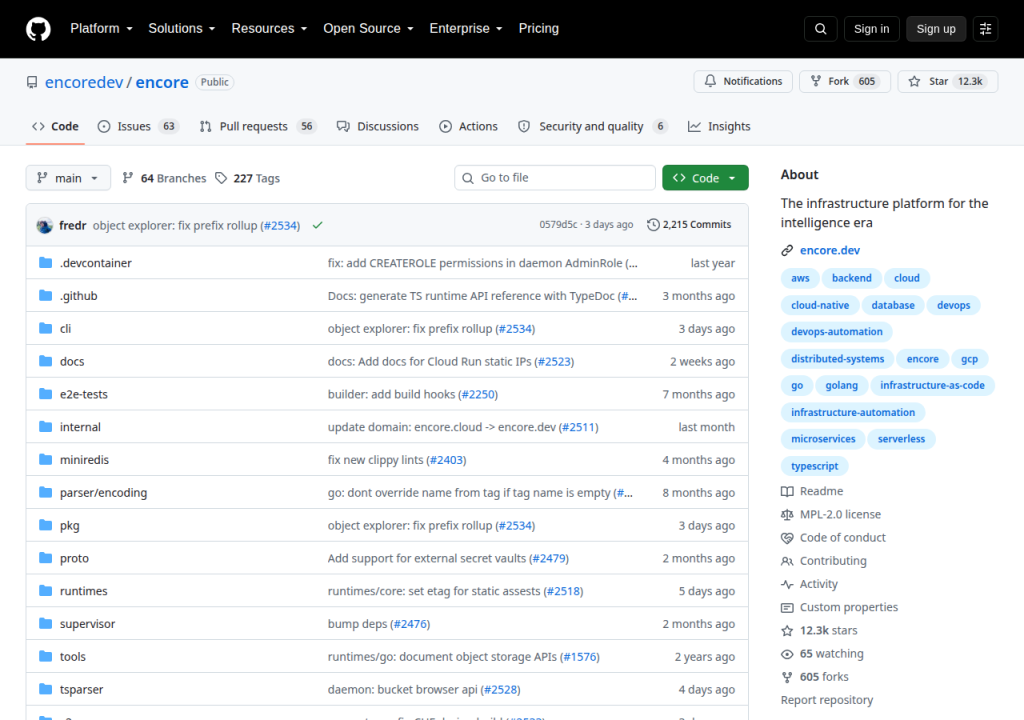Screen dimensions: 1024x720
Task: Expand the Enterprise menu
Action: pos(466,29)
